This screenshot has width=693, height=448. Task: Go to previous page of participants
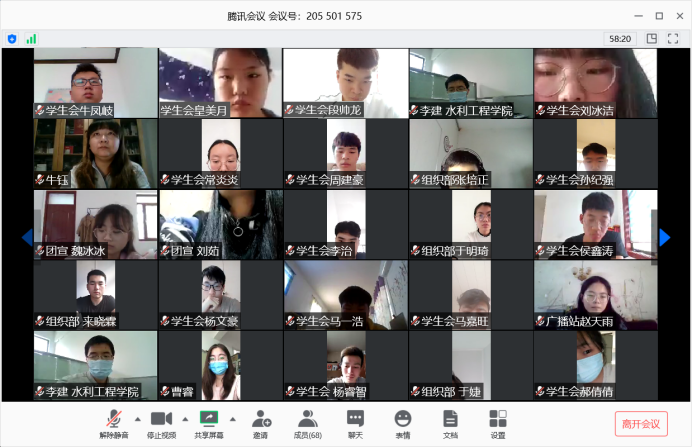point(27,238)
